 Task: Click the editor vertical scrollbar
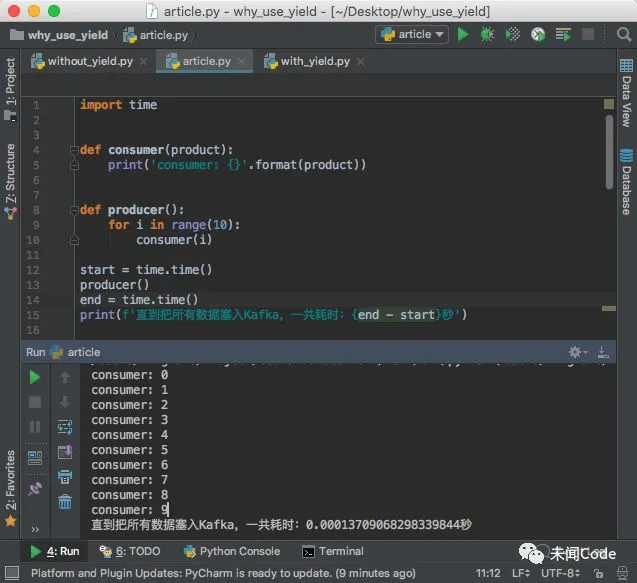point(609,152)
